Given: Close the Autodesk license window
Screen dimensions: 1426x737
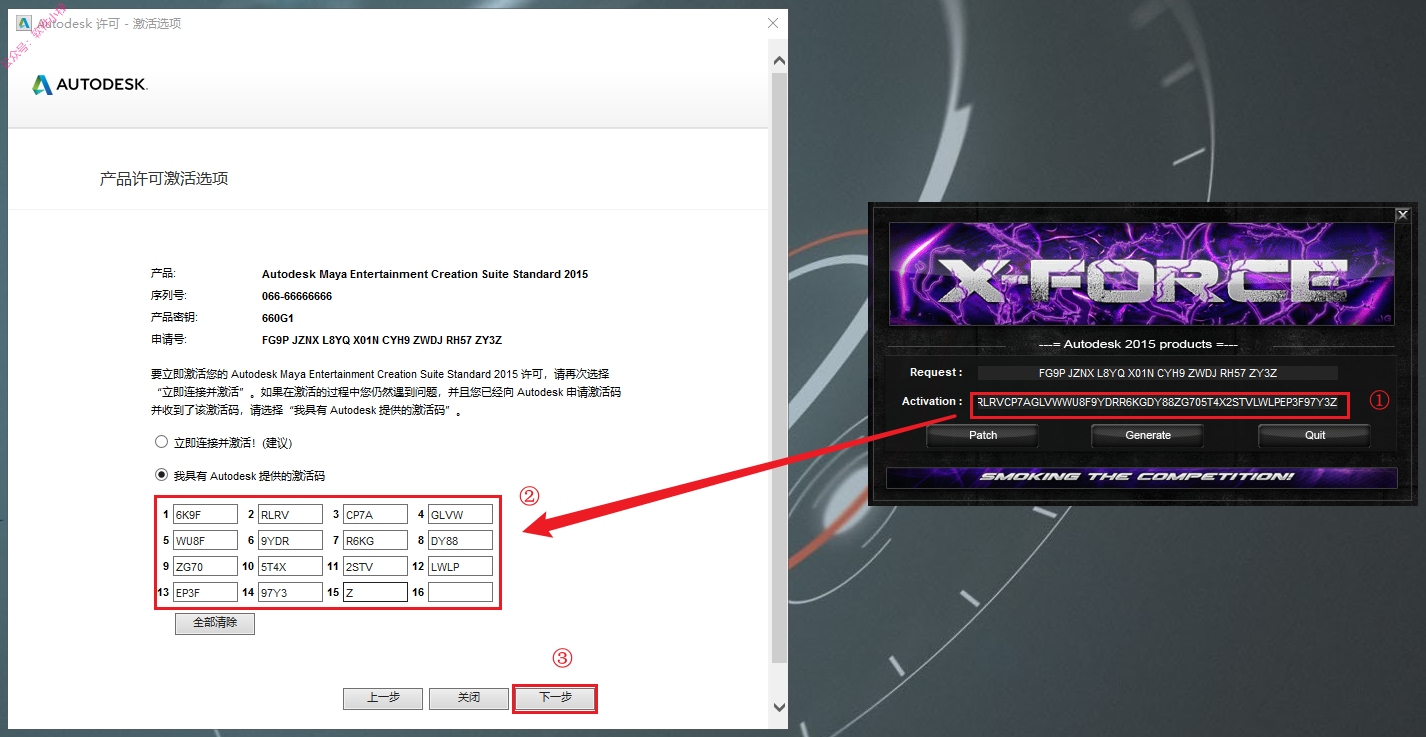Looking at the screenshot, I should click(x=772, y=23).
